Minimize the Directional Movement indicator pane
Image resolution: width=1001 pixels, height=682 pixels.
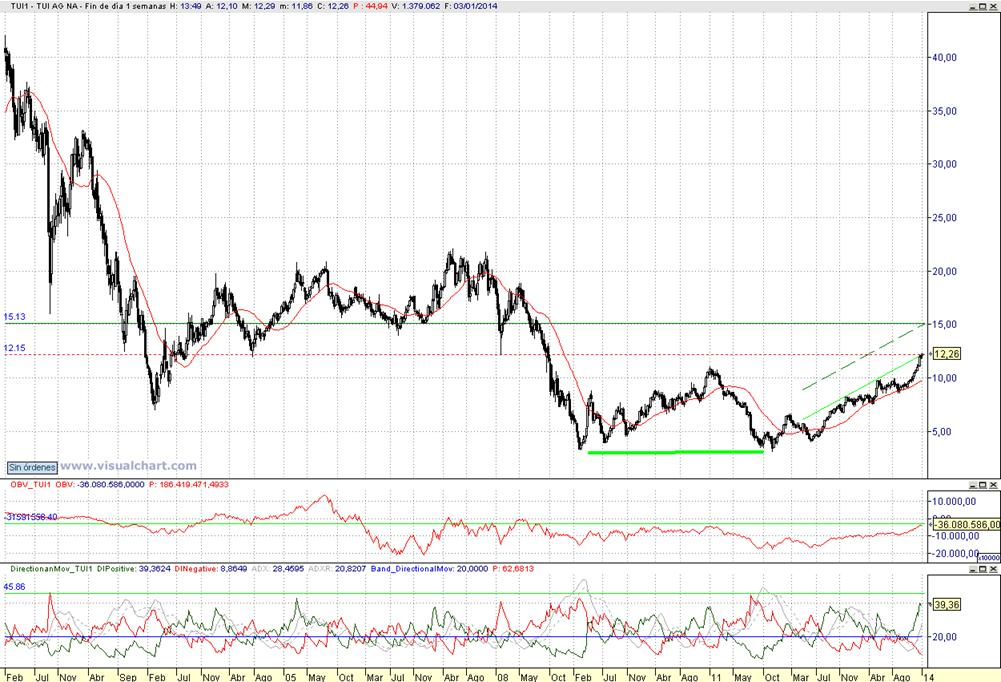pos(973,569)
